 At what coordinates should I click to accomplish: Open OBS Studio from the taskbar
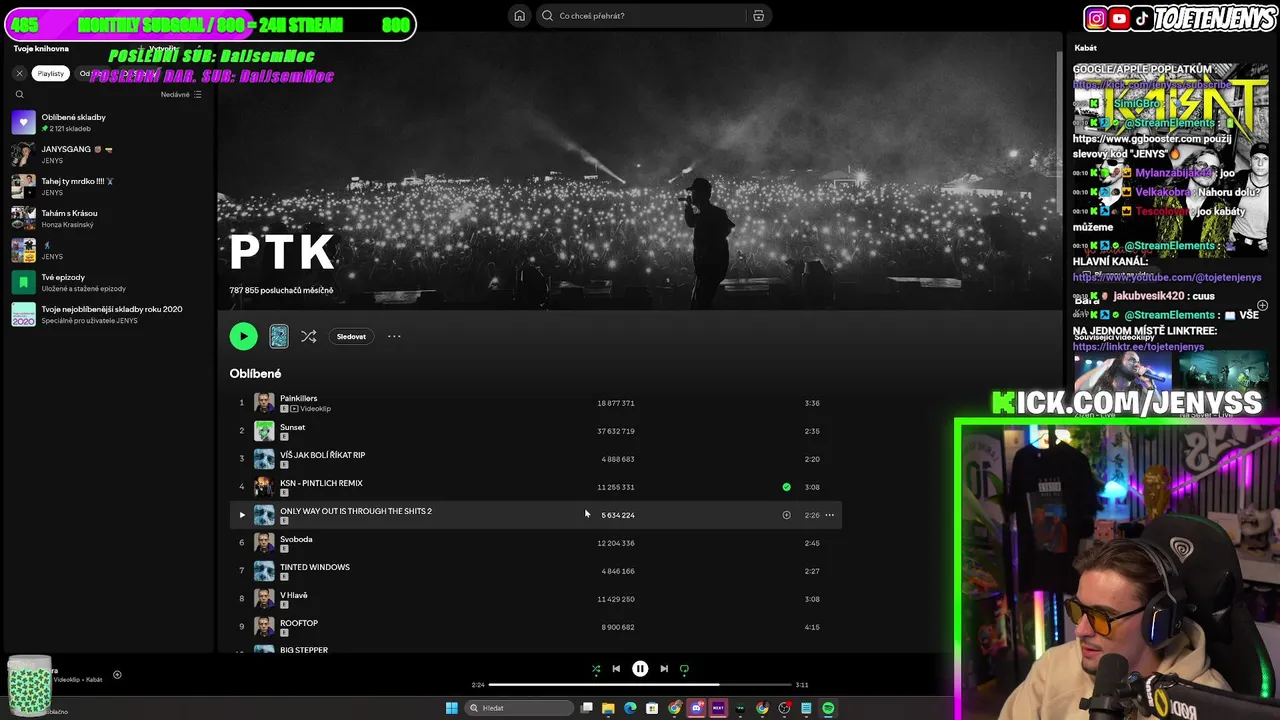point(784,708)
